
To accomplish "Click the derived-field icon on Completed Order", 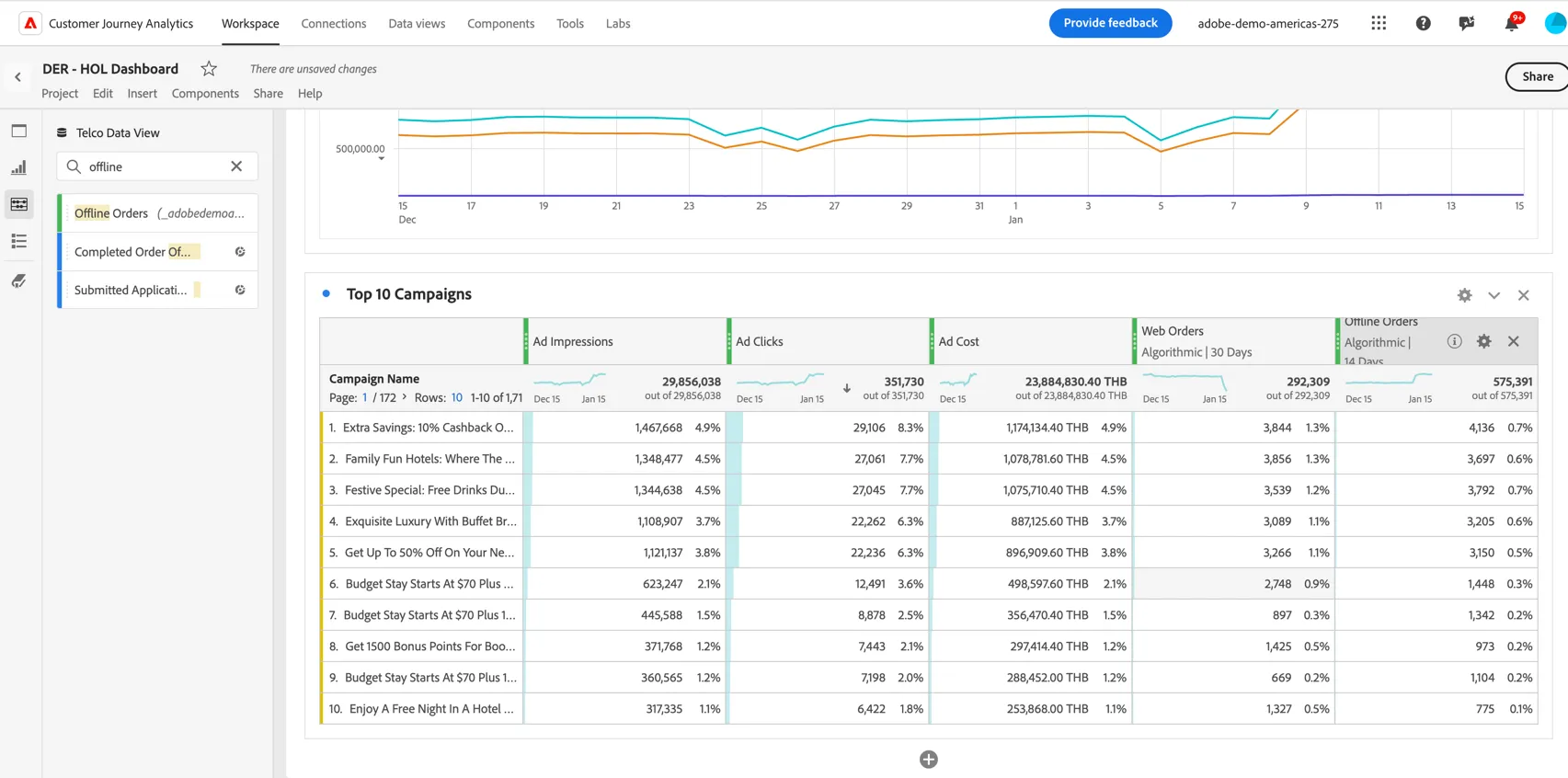I will (x=240, y=252).
